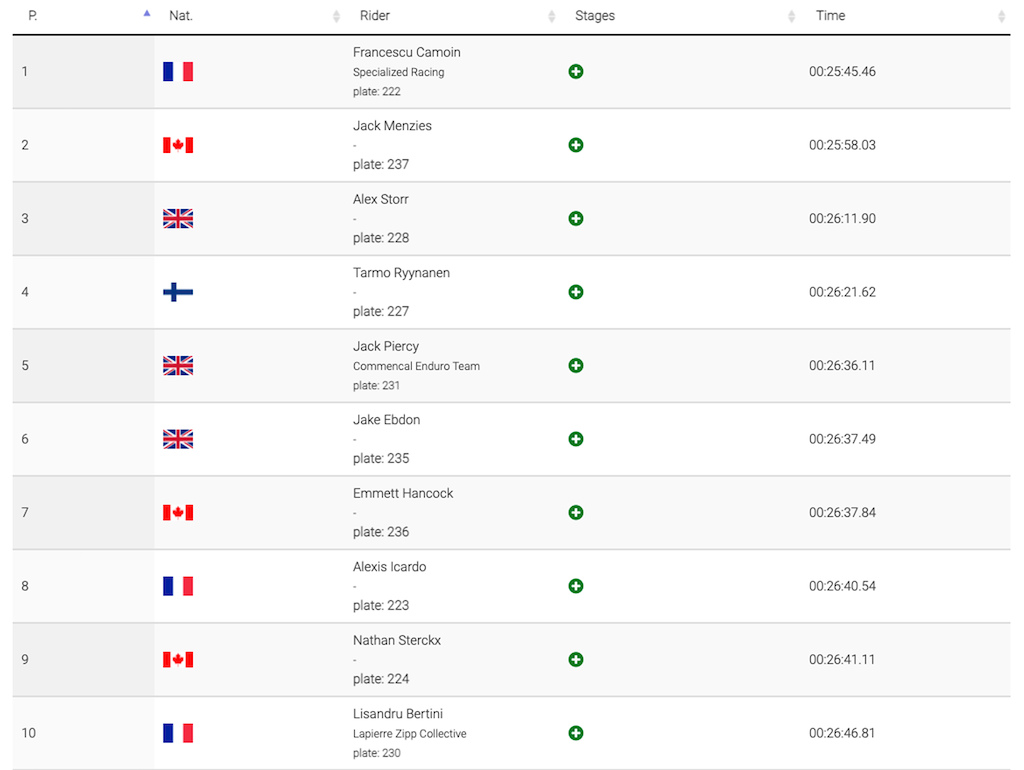Image resolution: width=1024 pixels, height=770 pixels.
Task: Click Finland flag for Tarmo Ryynanen
Action: [x=178, y=292]
